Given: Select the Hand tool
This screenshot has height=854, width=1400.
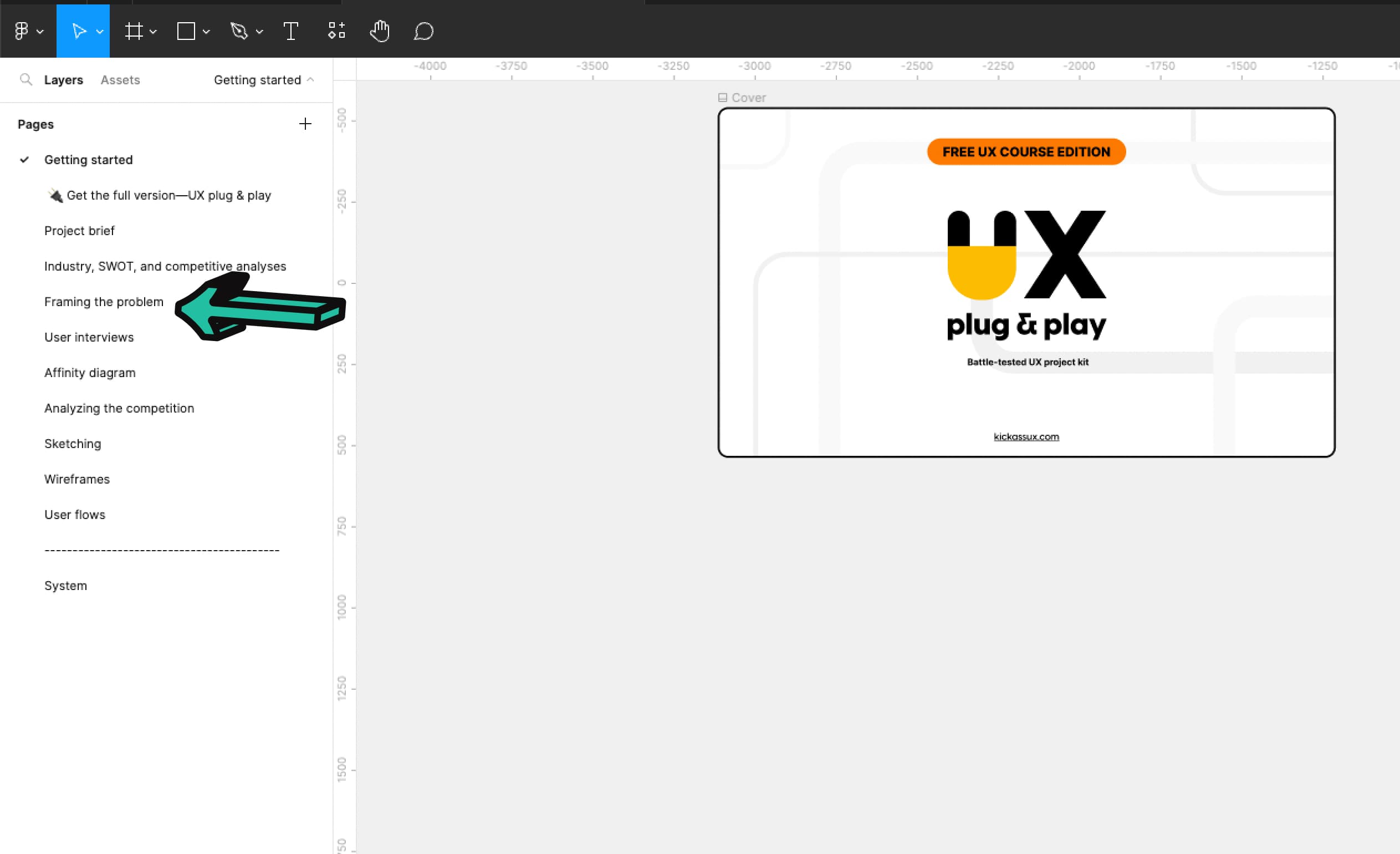Looking at the screenshot, I should tap(380, 30).
